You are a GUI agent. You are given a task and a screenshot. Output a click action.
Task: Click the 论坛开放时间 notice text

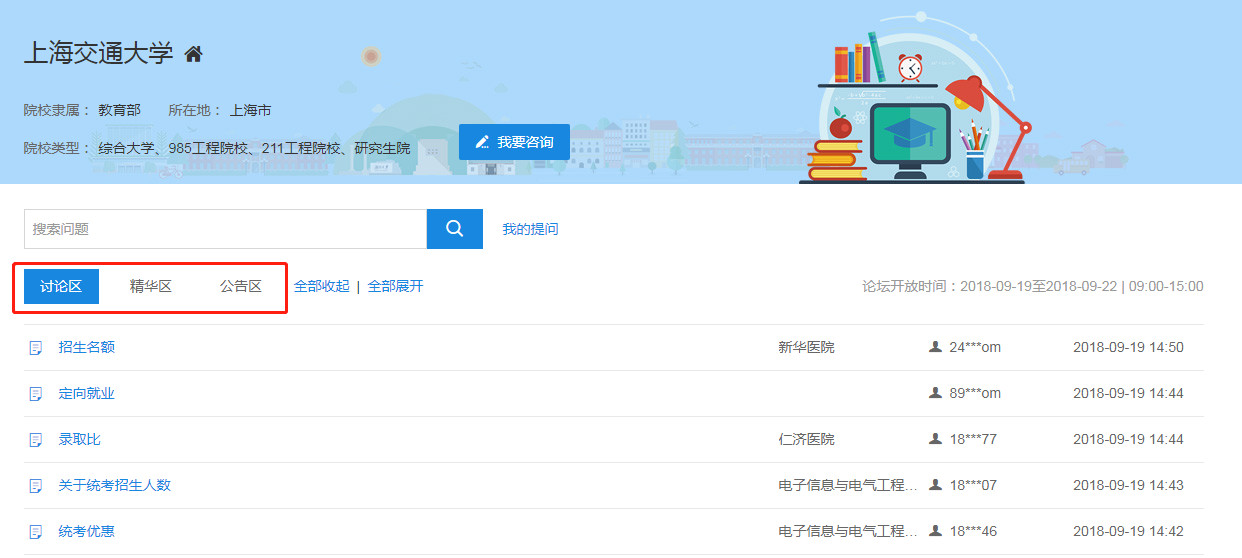pyautogui.click(x=1033, y=286)
